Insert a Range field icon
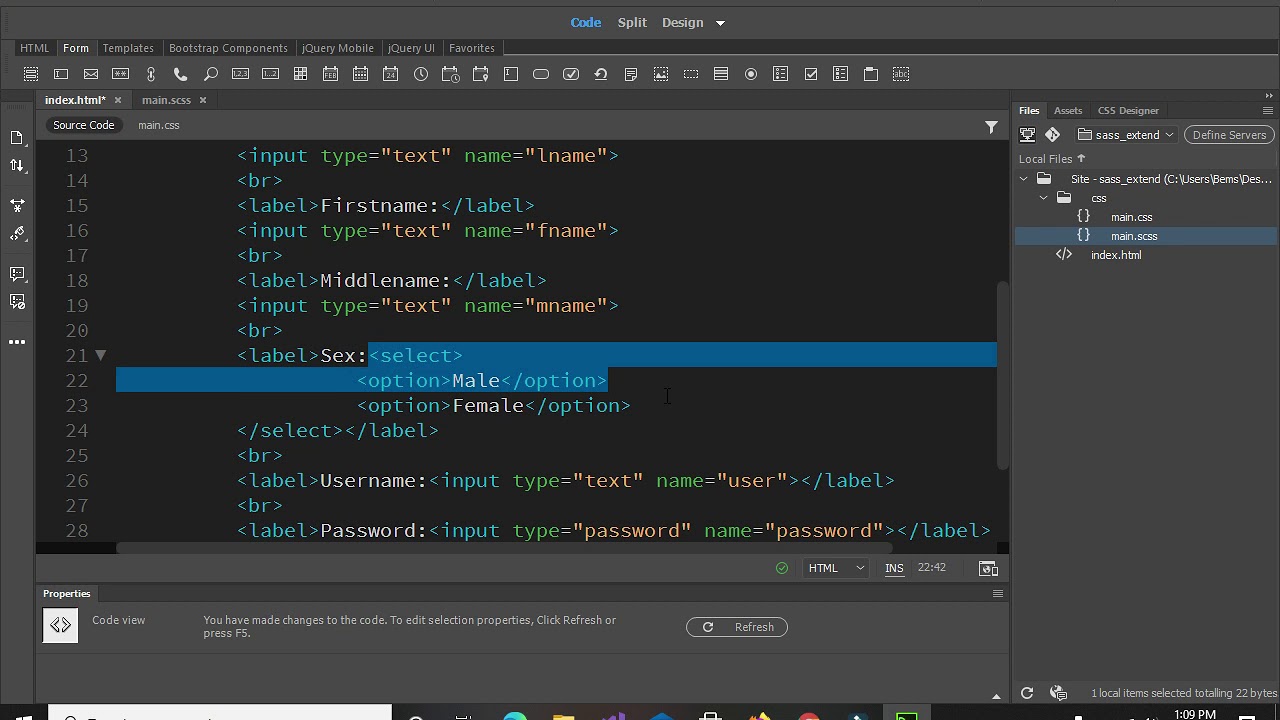This screenshot has height=720, width=1280. pos(271,74)
